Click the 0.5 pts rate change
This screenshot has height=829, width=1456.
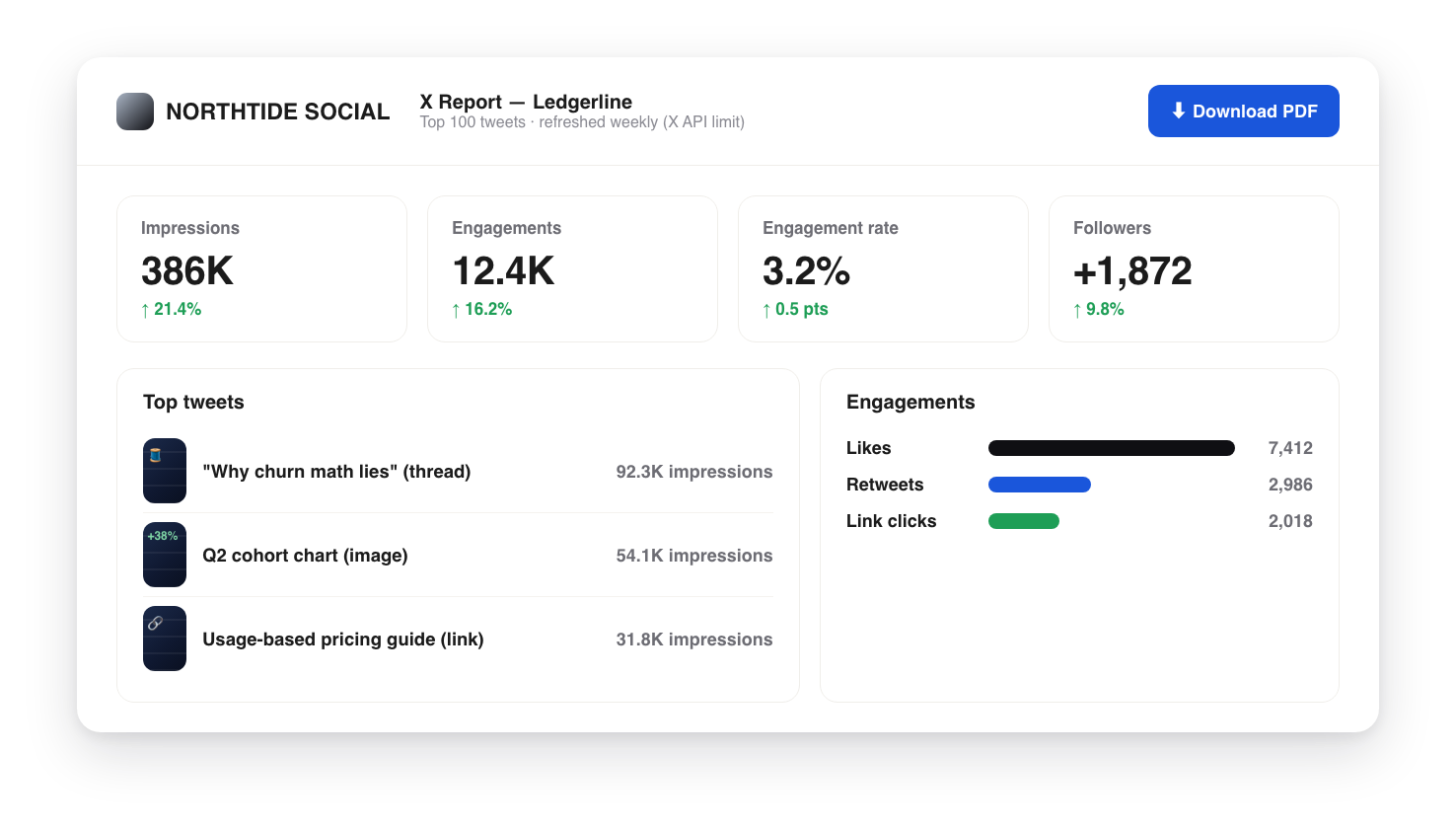coord(795,309)
